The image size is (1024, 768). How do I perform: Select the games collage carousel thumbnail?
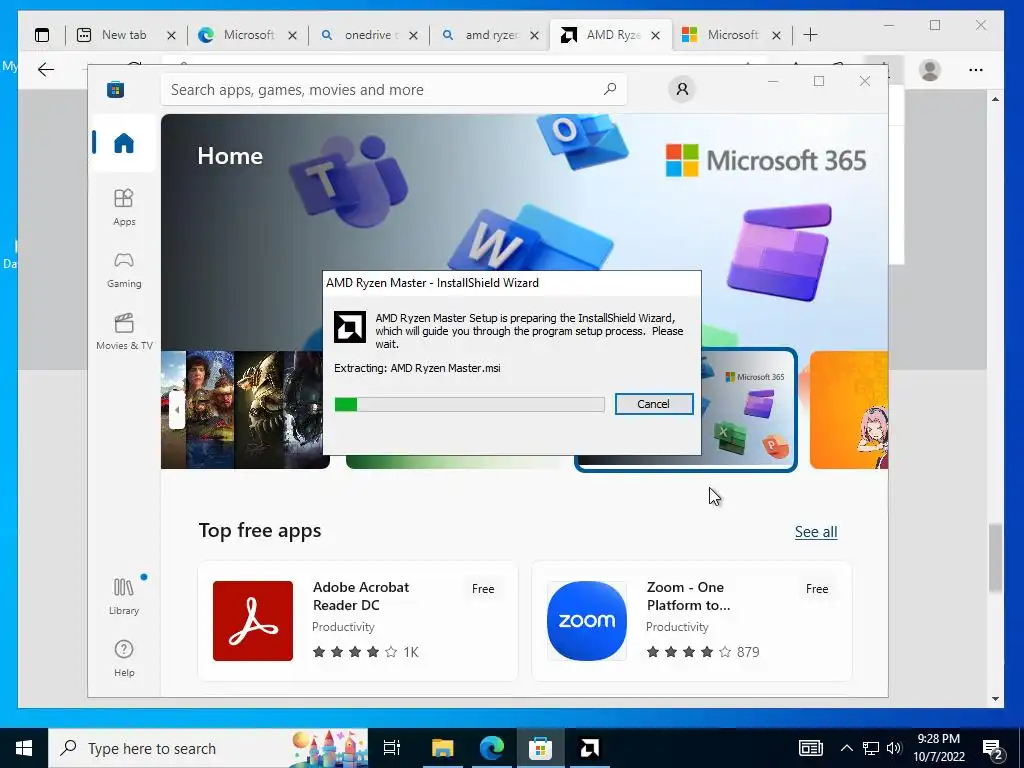(x=245, y=409)
